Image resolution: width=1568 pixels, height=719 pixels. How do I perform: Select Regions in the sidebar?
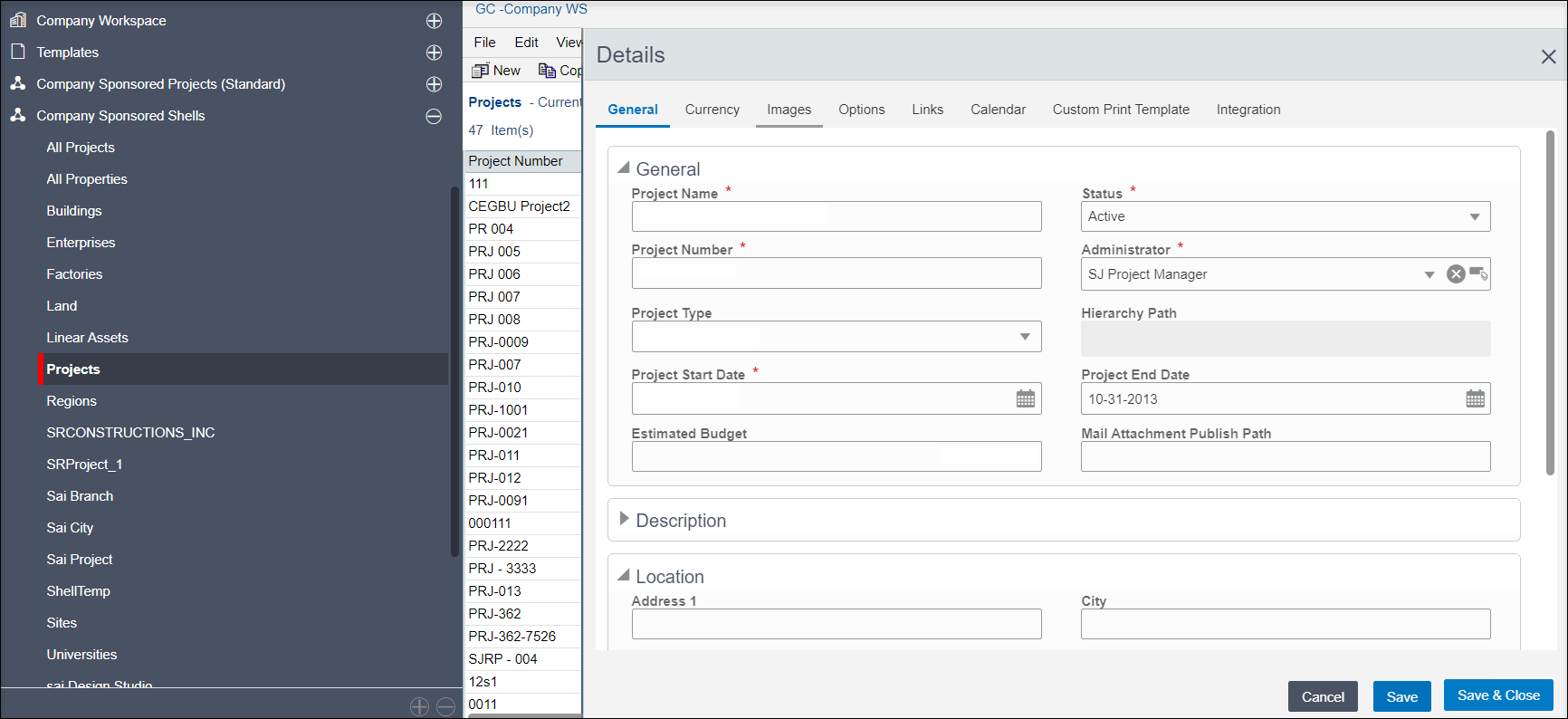click(x=72, y=401)
